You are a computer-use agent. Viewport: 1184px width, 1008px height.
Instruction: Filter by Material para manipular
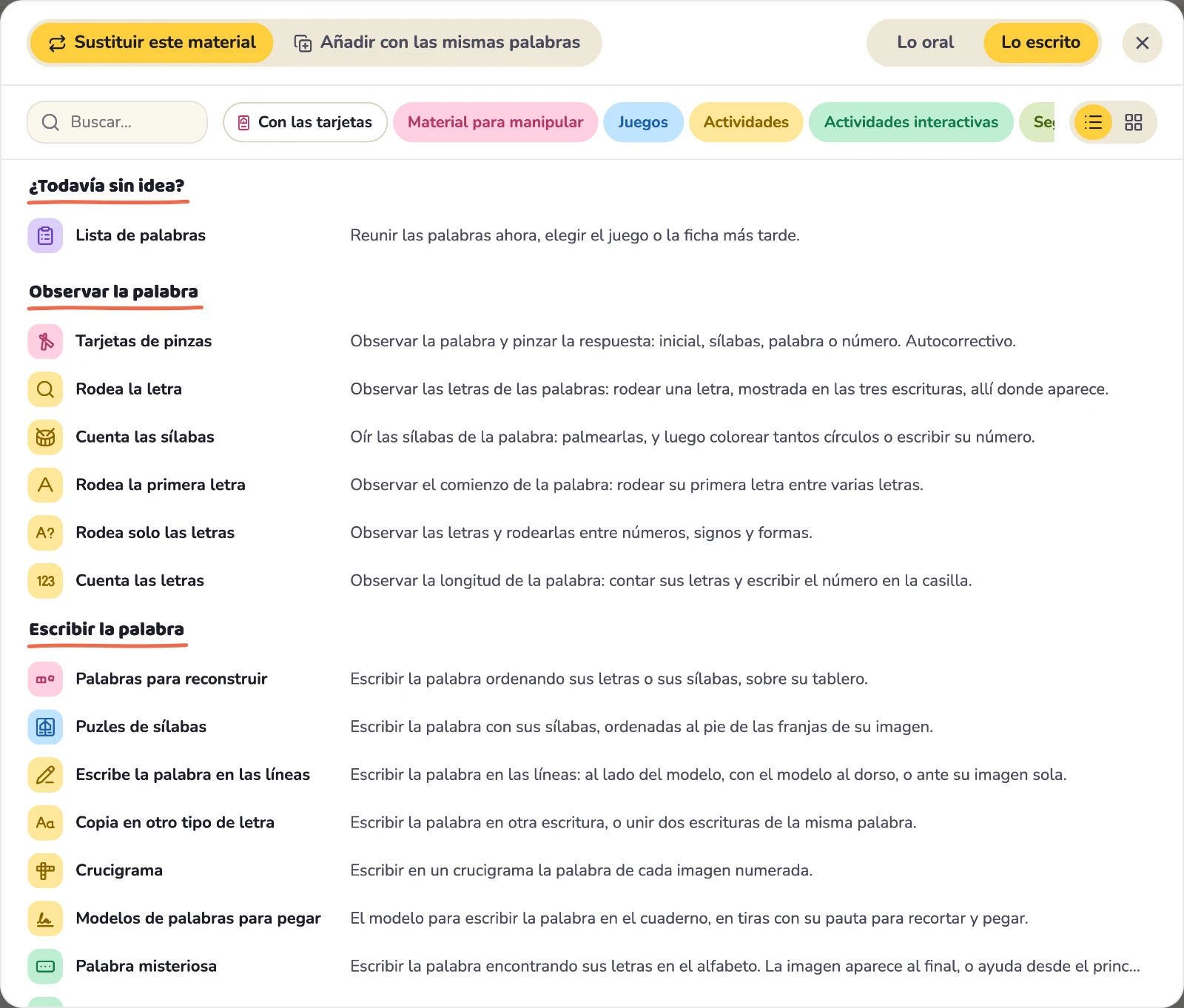point(495,122)
